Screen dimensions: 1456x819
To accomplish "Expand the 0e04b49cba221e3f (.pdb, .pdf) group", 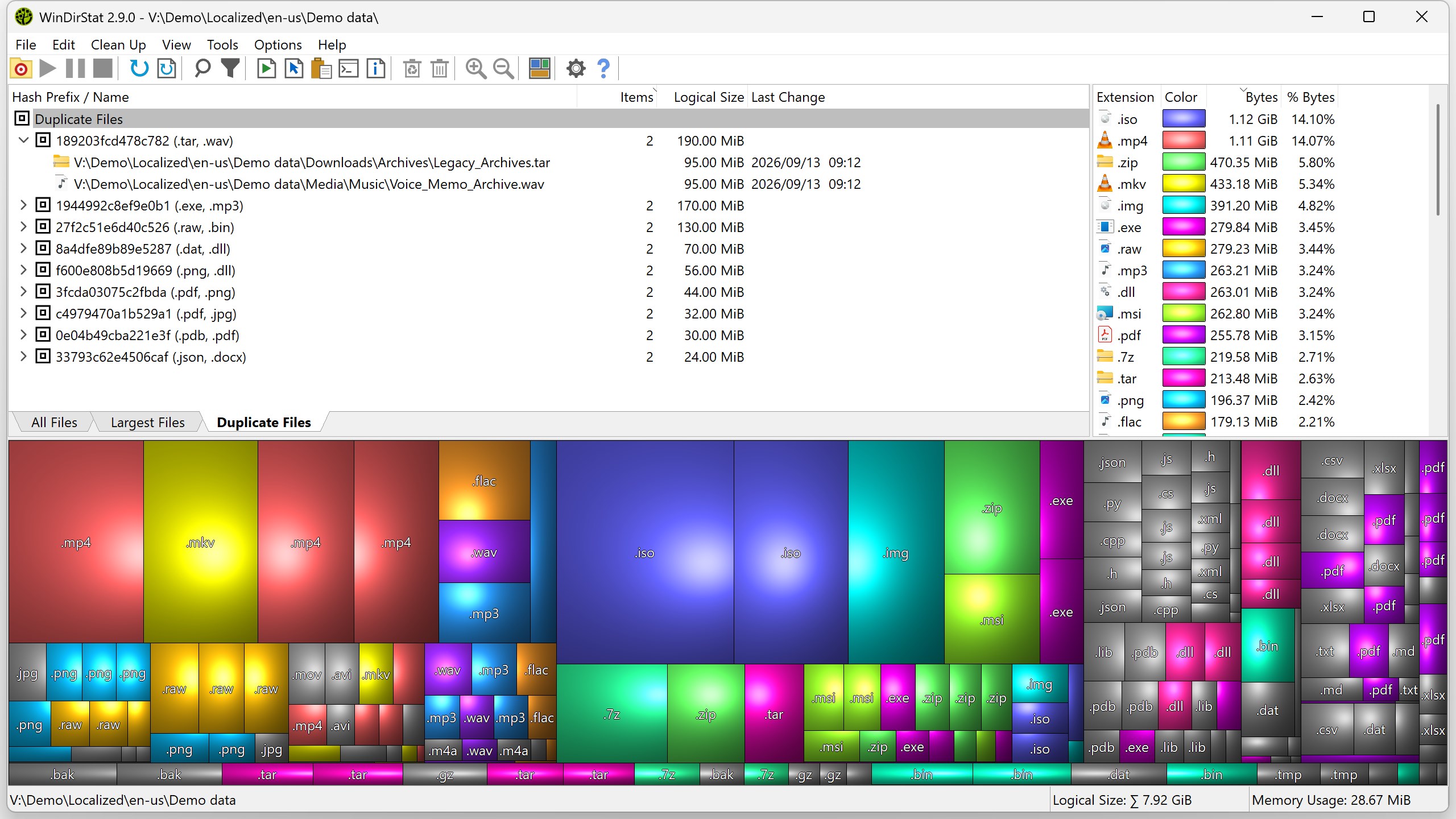I will click(23, 335).
